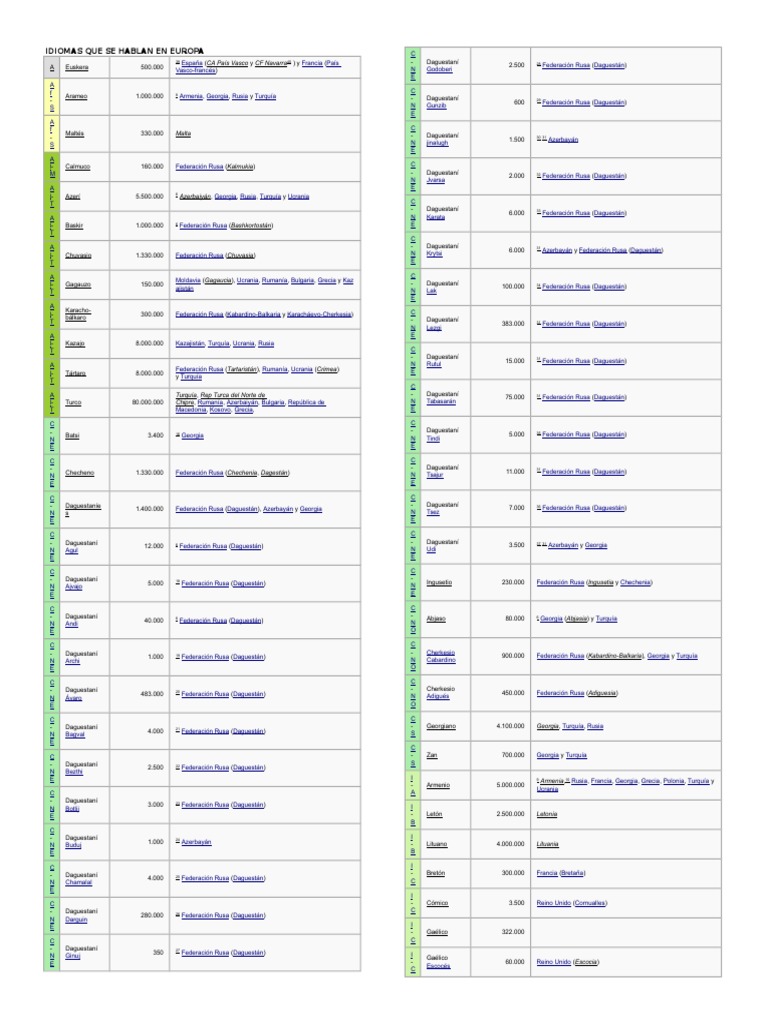Select the title IDIOMAS QUE SE HABLAN EN EUROPA
This screenshot has width=768, height=1024.
[x=124, y=51]
